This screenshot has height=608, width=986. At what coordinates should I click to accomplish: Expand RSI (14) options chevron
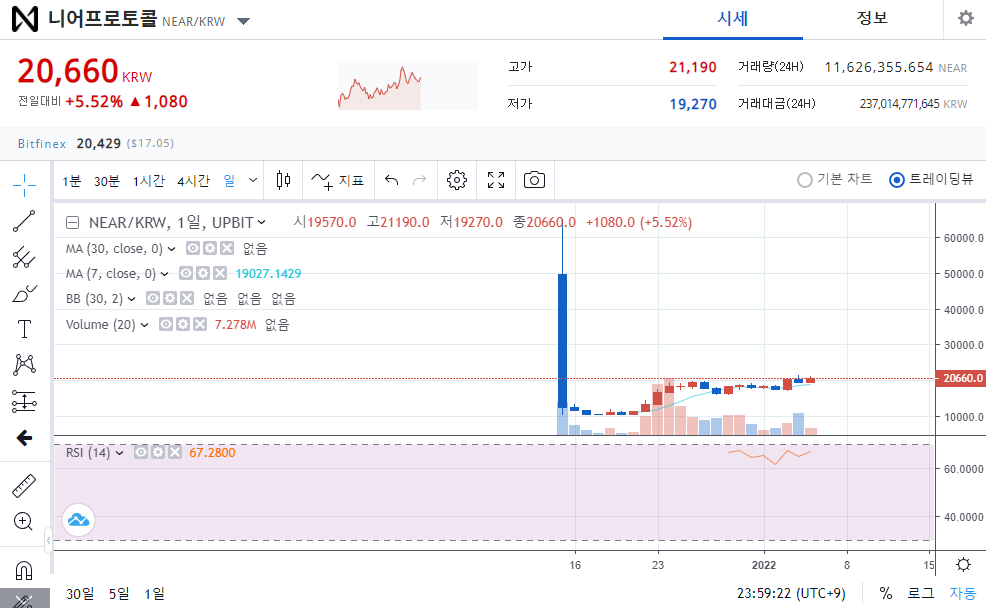tap(119, 453)
